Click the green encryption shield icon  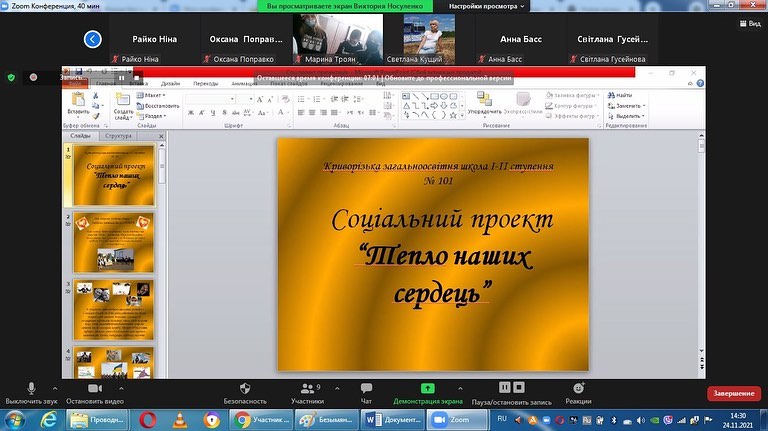(x=11, y=77)
